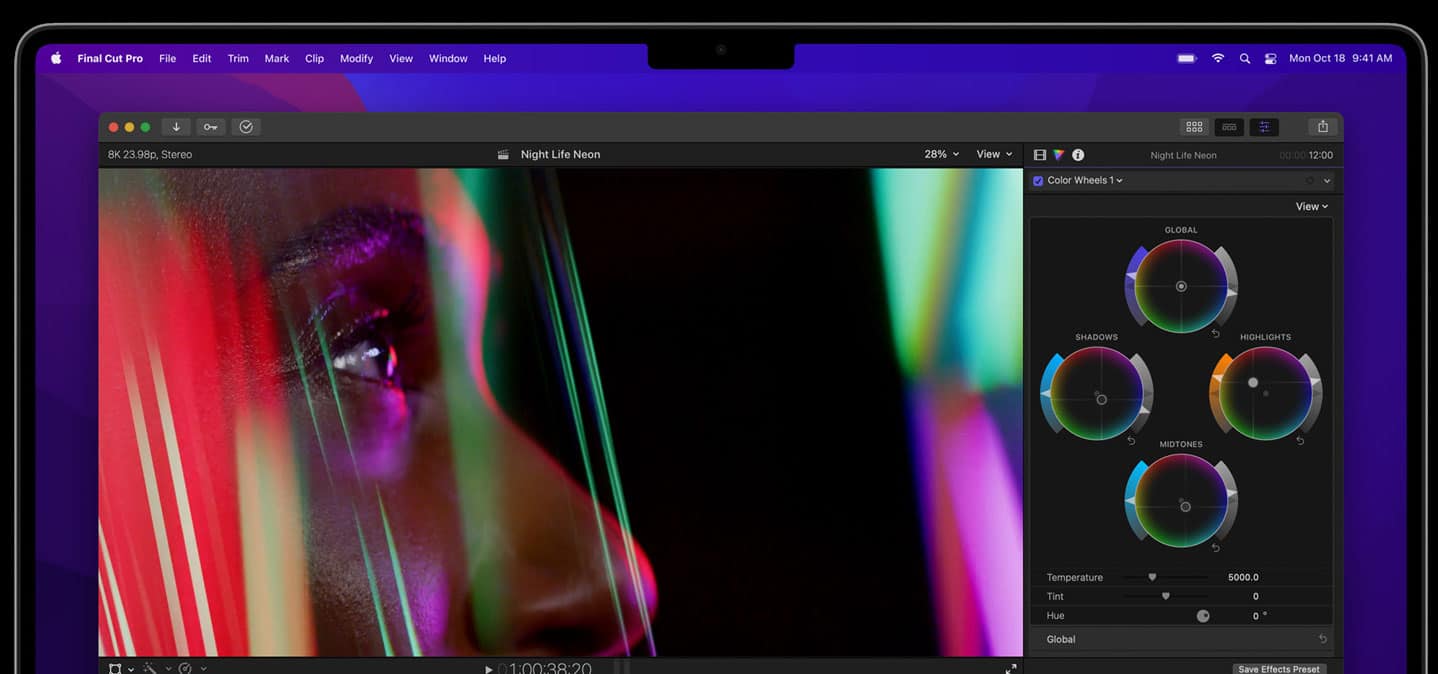The height and width of the screenshot is (674, 1438).
Task: Open Control Center icon
Action: [1271, 58]
